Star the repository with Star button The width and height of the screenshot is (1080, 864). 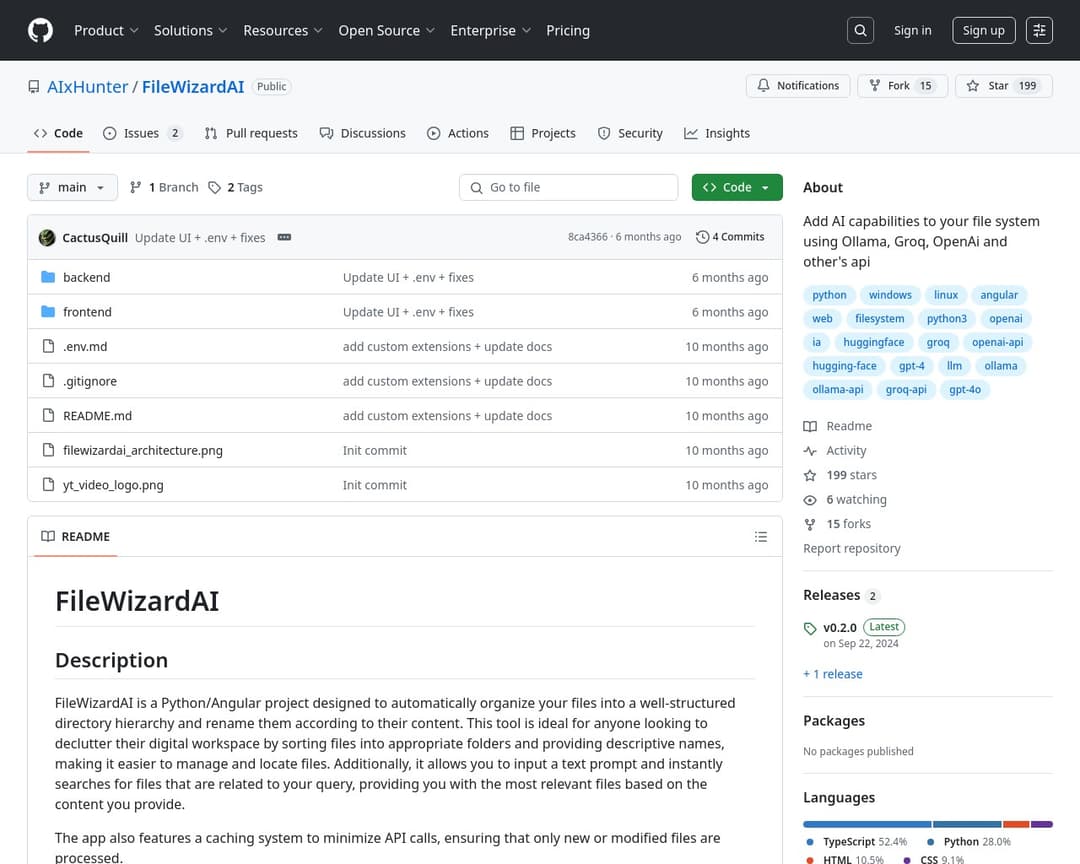click(x=1004, y=85)
